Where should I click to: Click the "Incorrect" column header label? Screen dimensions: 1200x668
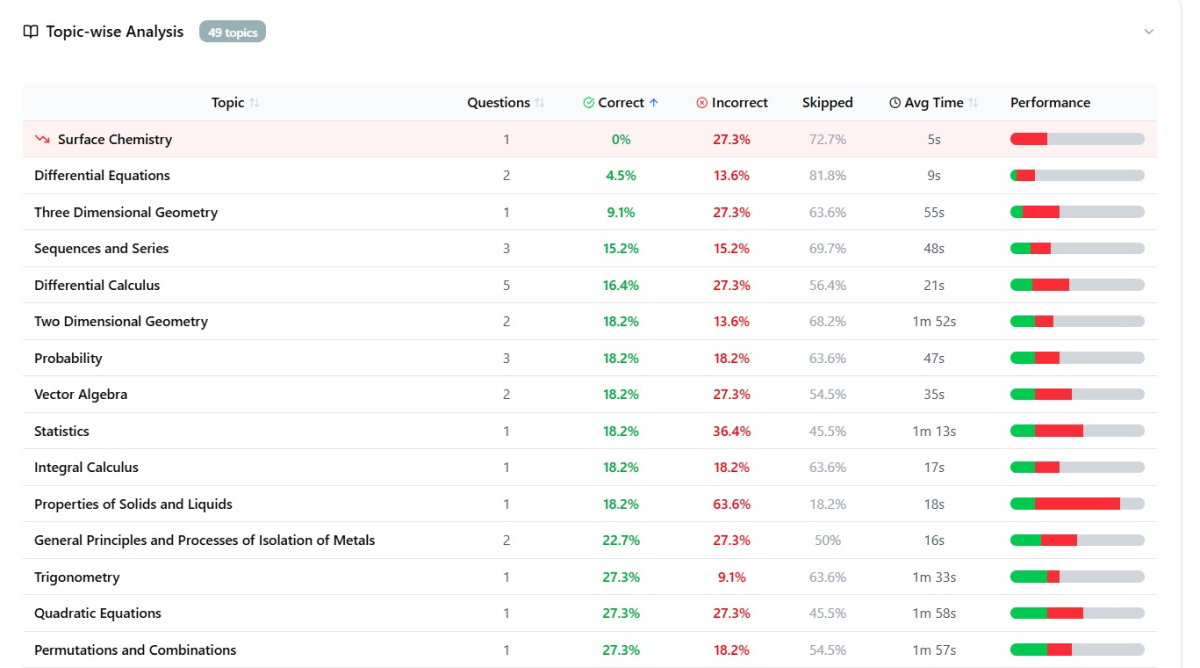coord(740,103)
